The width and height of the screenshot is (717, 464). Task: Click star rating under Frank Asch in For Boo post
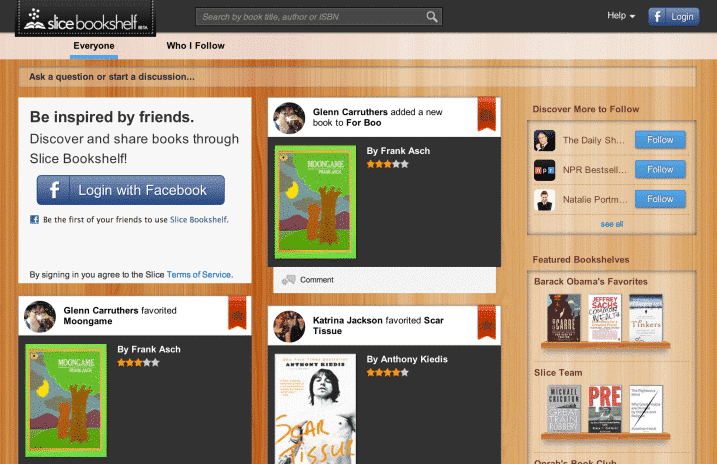coord(387,164)
